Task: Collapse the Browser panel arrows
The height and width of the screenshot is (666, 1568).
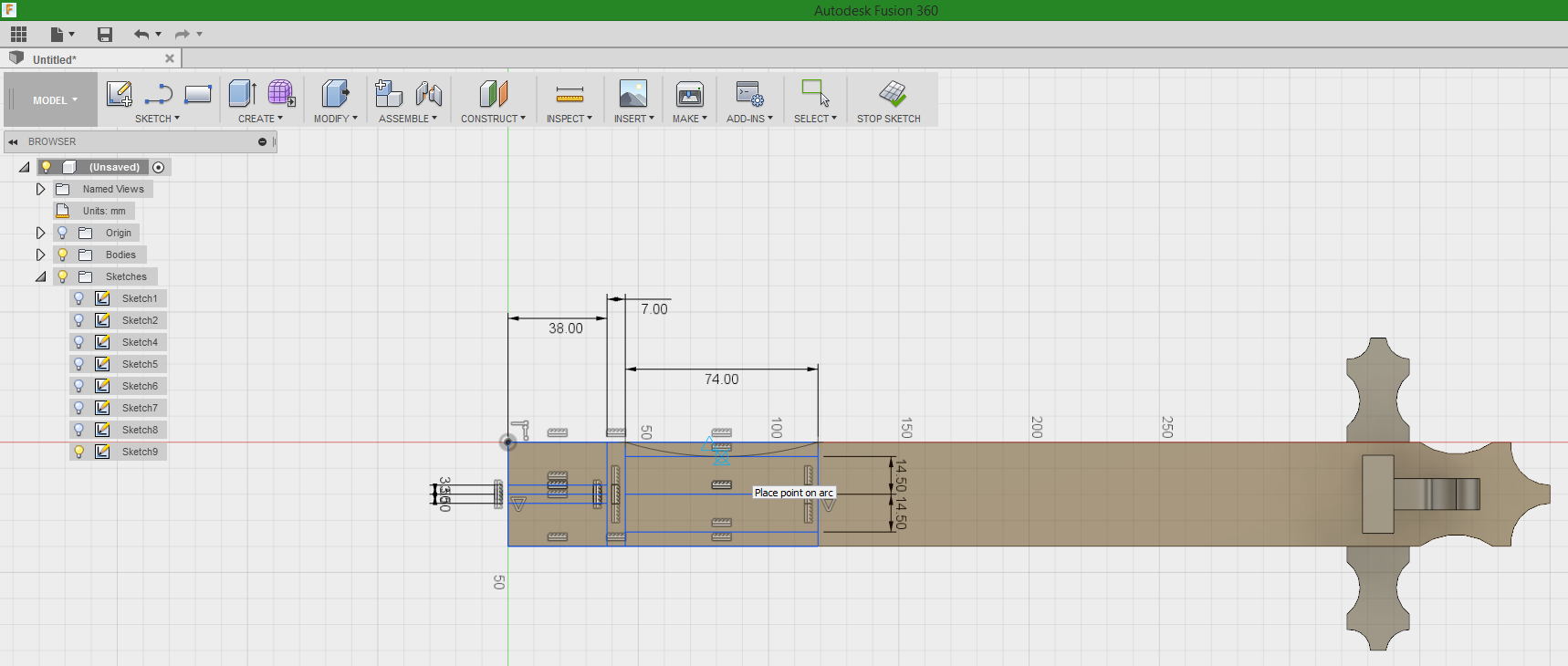Action: click(x=13, y=141)
